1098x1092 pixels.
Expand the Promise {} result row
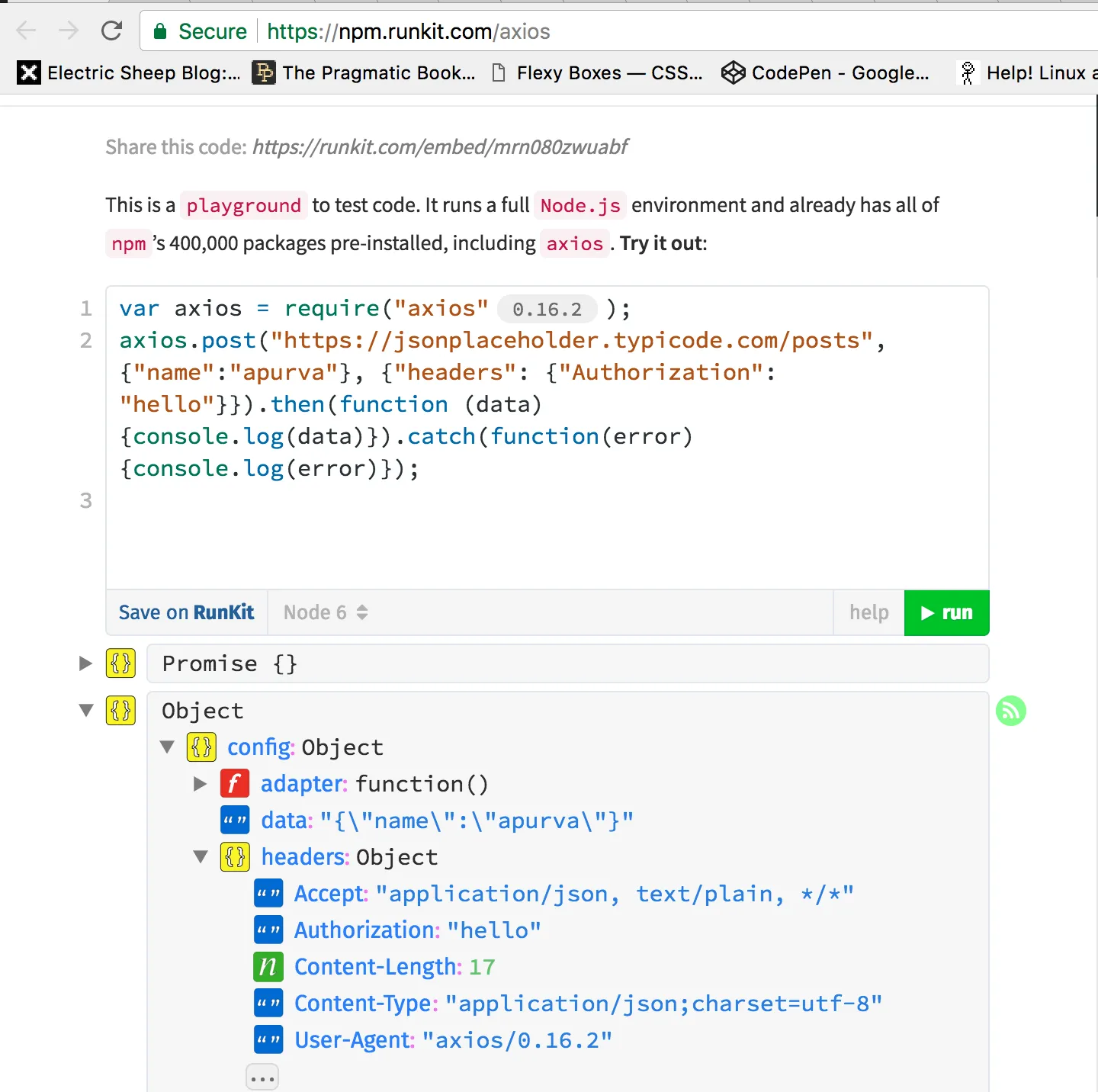[x=85, y=663]
